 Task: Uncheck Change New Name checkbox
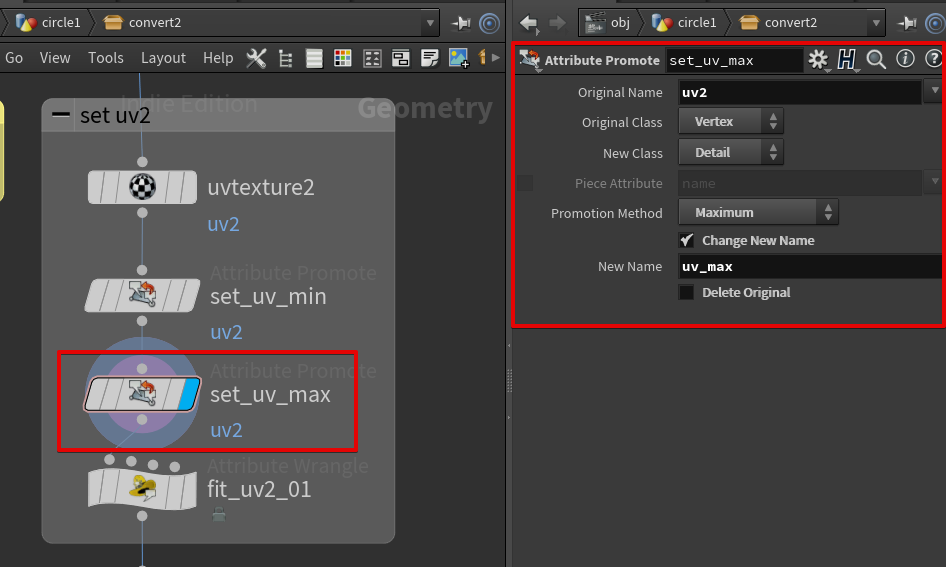[686, 240]
